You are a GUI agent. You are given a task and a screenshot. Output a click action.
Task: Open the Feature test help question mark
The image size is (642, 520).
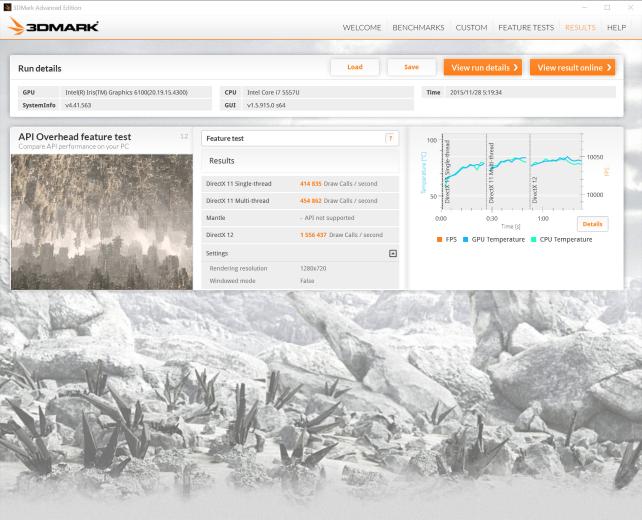[x=391, y=138]
